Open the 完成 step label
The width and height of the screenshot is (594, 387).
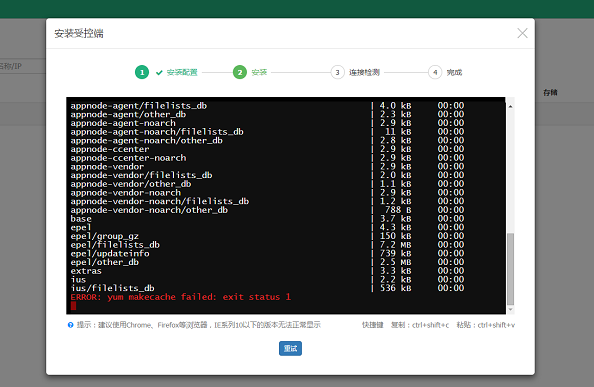(x=454, y=72)
